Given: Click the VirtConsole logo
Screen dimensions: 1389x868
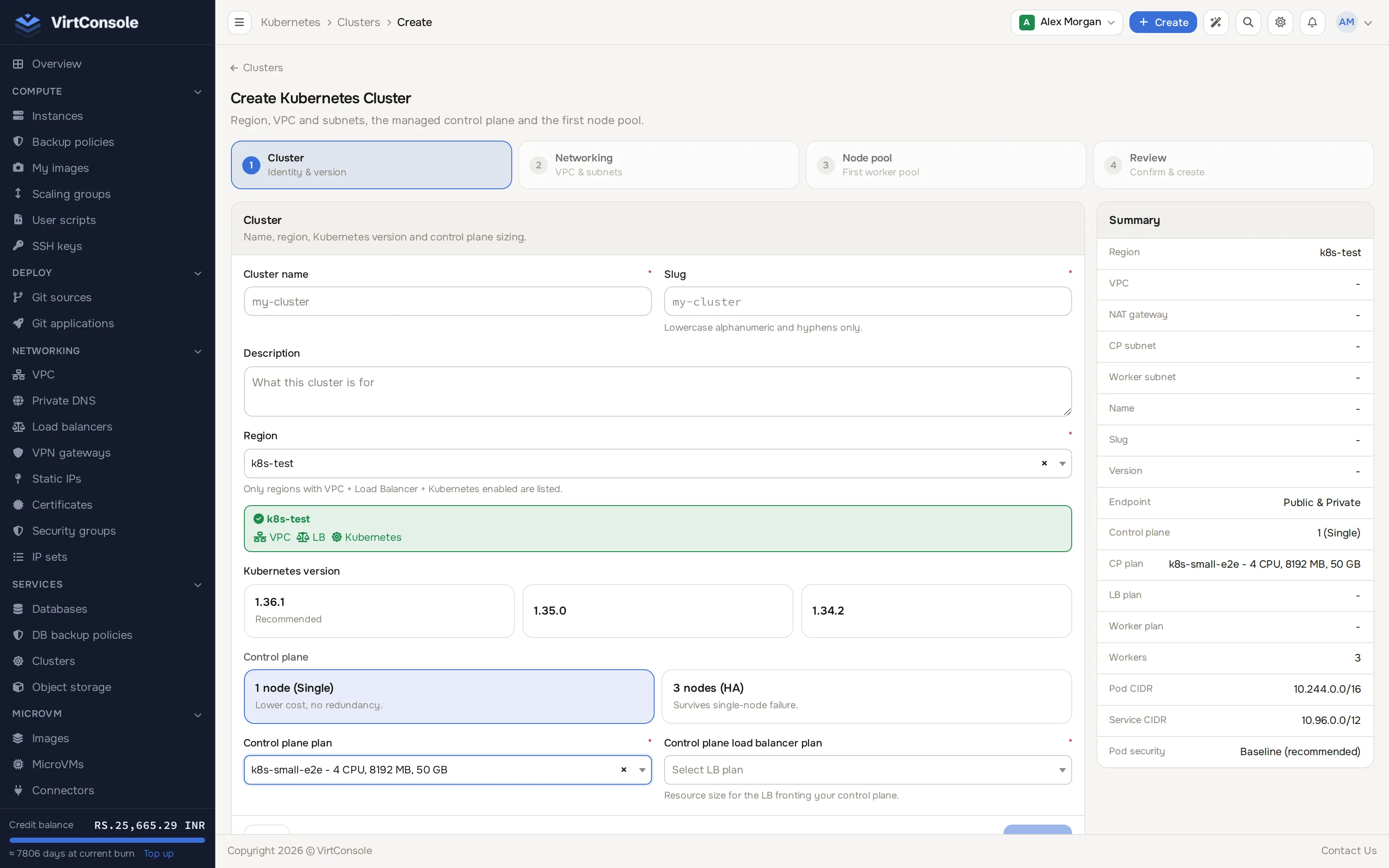Looking at the screenshot, I should 76,23.
